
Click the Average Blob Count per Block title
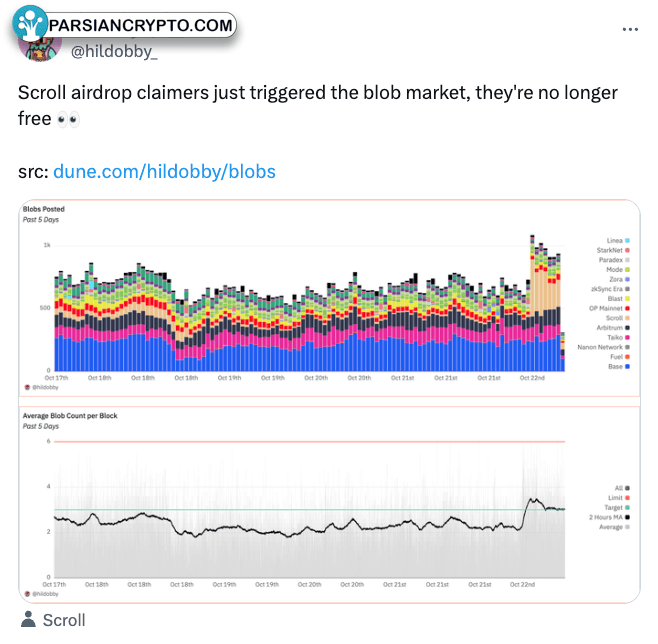click(70, 416)
